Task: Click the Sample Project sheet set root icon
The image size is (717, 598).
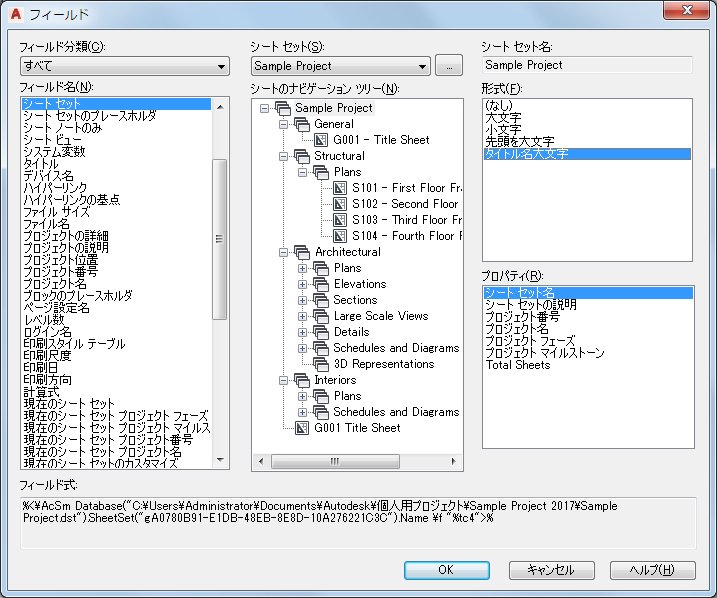Action: click(283, 108)
